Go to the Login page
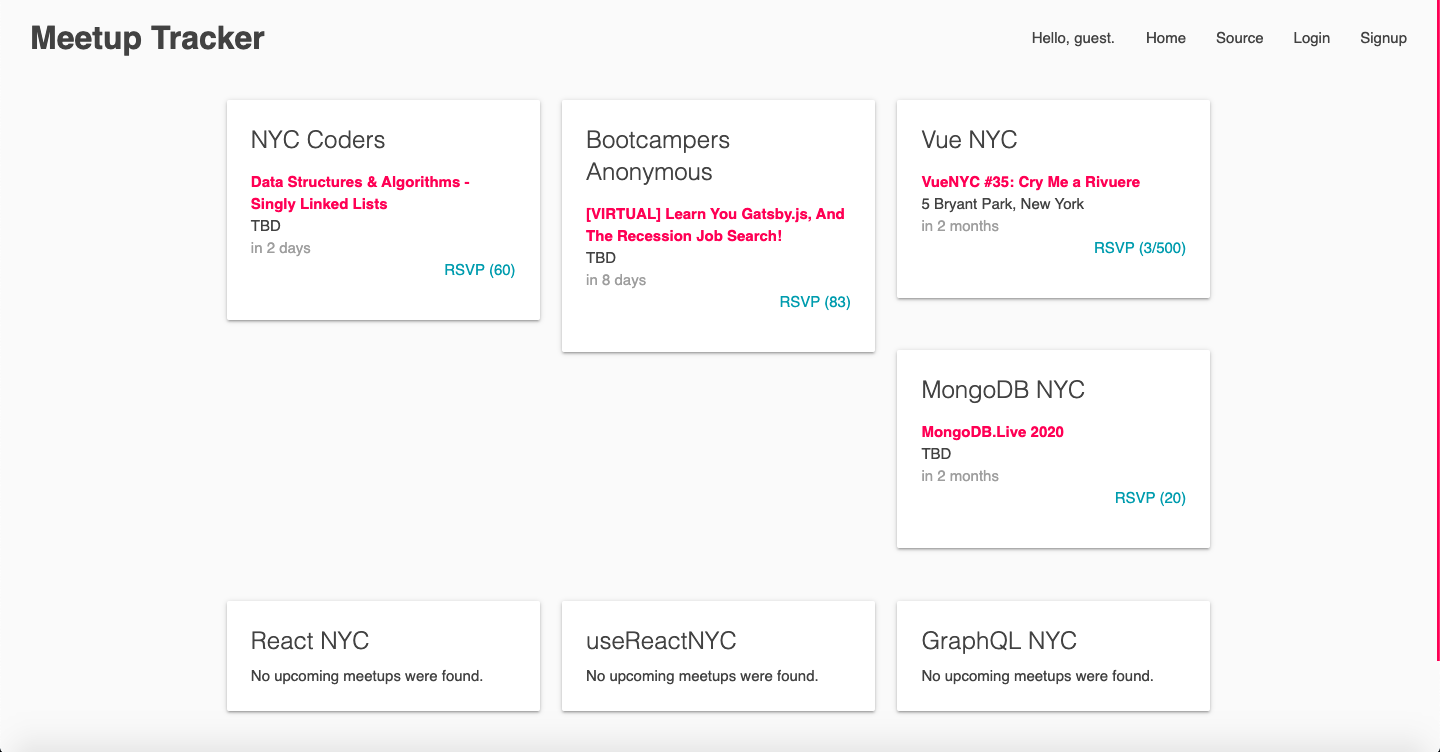 tap(1311, 38)
